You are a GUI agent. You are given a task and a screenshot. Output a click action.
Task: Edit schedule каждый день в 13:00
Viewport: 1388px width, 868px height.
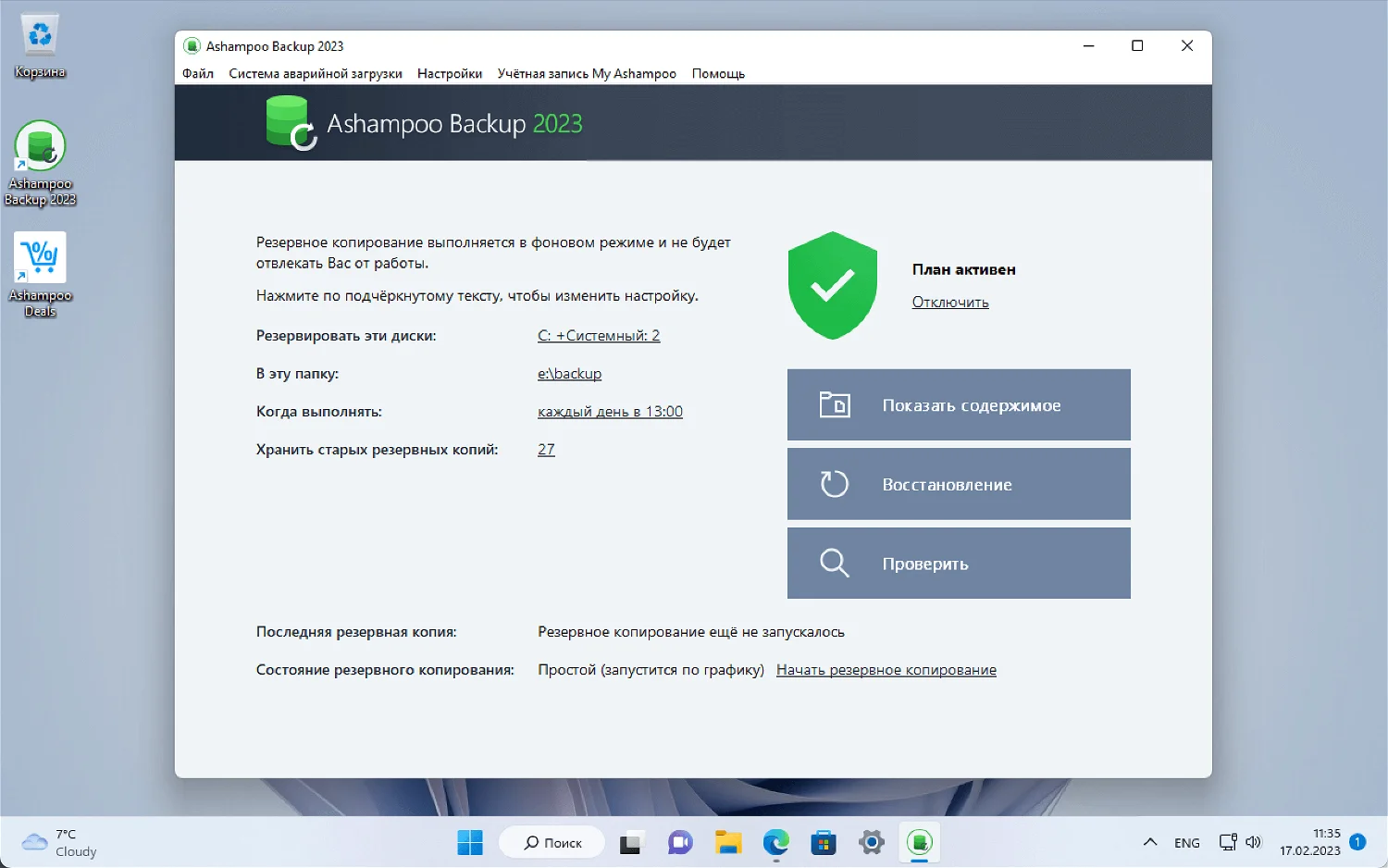click(x=610, y=412)
